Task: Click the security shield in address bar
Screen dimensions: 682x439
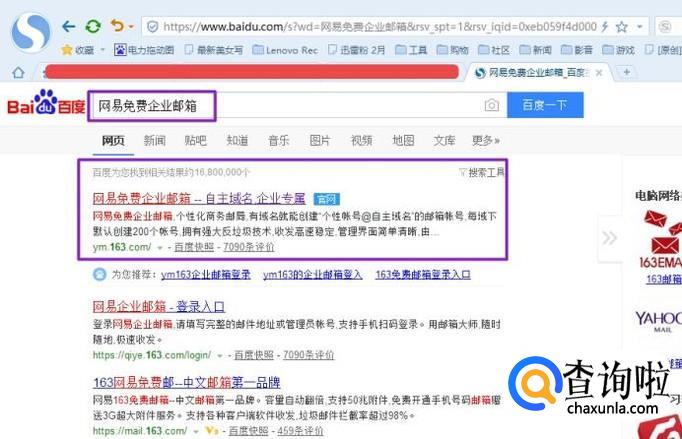Action: click(153, 27)
